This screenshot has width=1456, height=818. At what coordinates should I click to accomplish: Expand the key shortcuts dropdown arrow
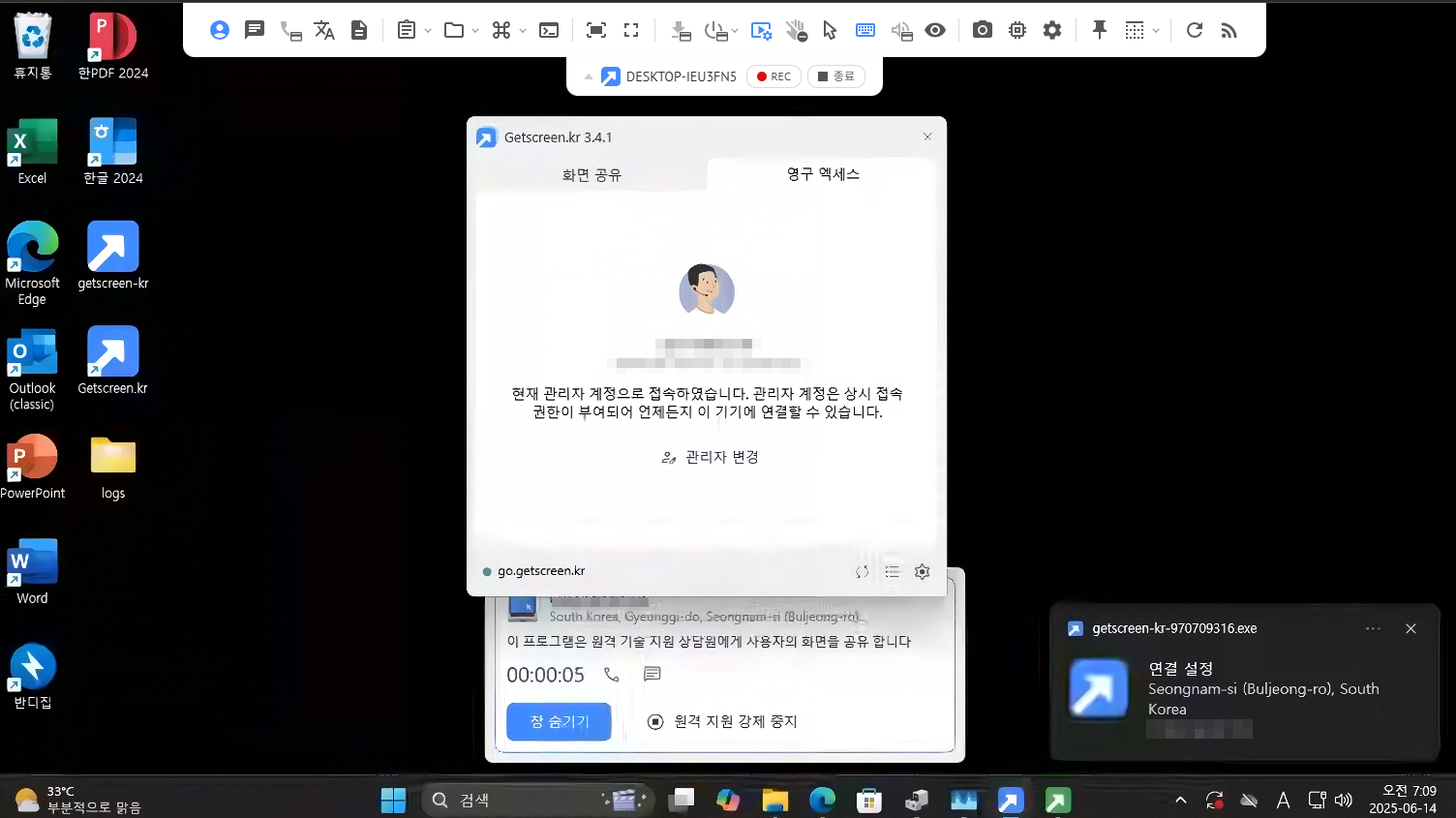tap(523, 31)
